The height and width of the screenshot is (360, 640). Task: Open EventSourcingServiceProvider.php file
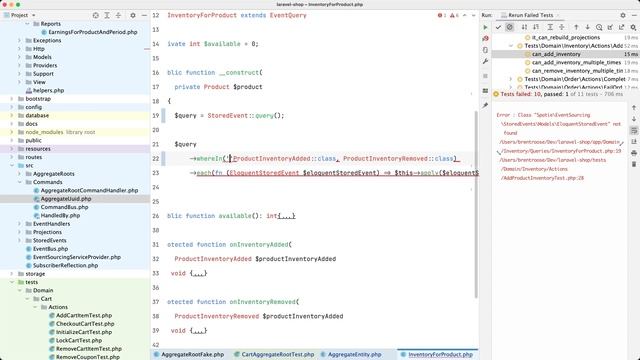tap(76, 257)
